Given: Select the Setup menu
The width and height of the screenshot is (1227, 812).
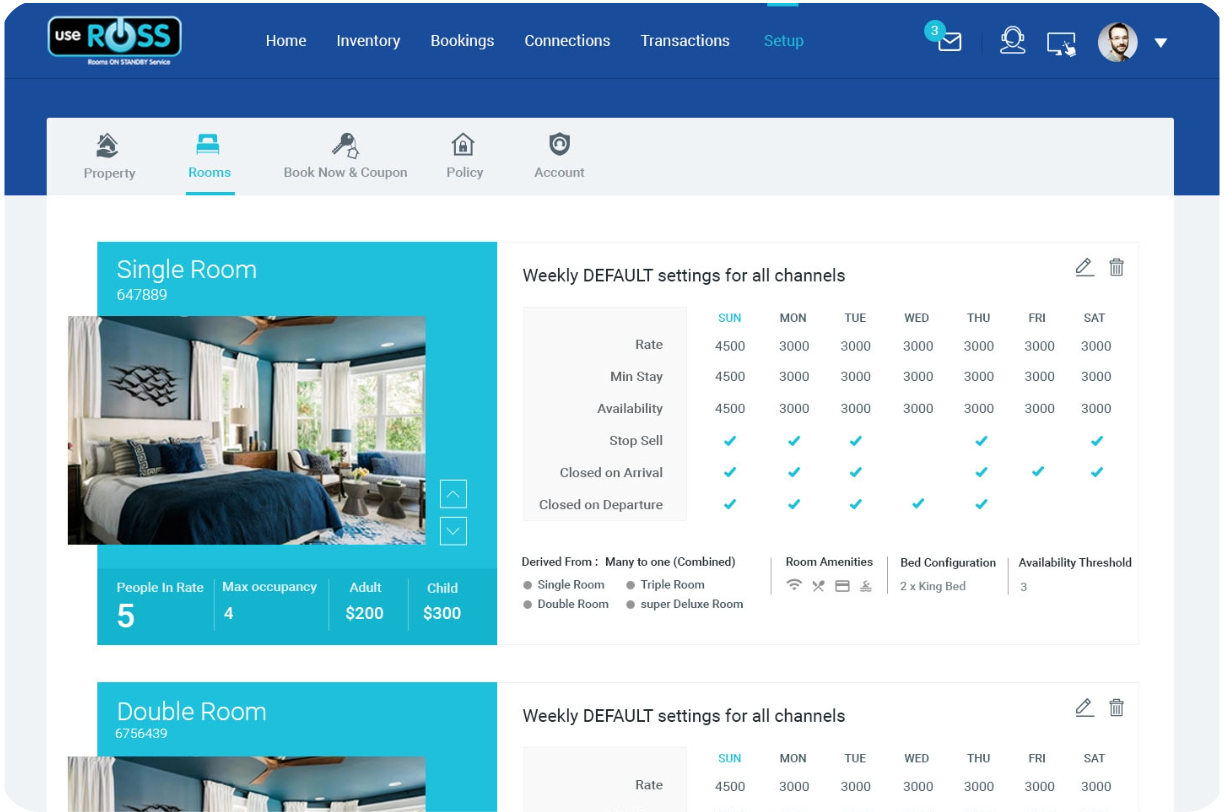Looking at the screenshot, I should (x=783, y=41).
